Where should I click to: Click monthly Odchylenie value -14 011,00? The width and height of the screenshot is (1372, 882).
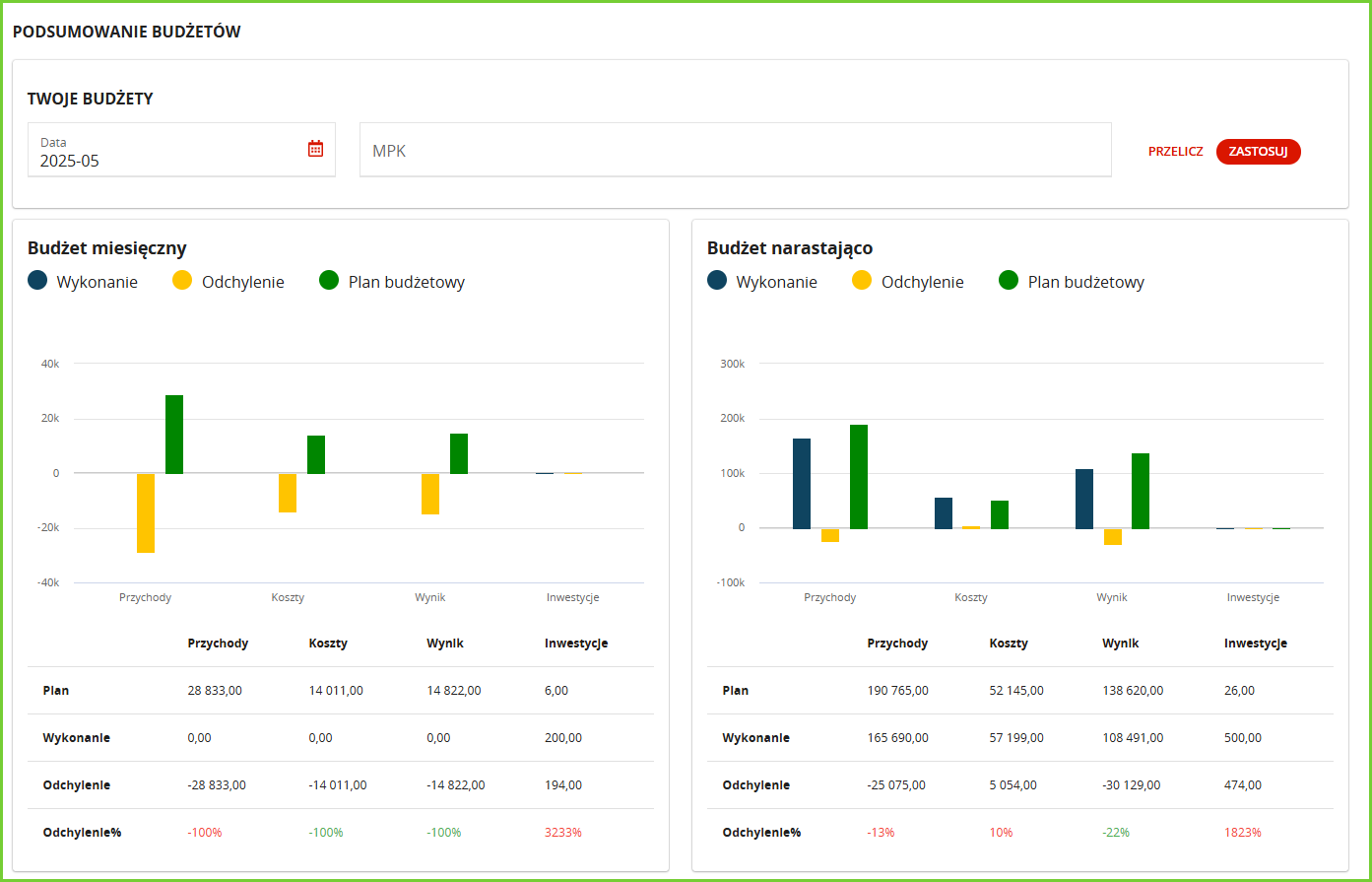tap(338, 785)
